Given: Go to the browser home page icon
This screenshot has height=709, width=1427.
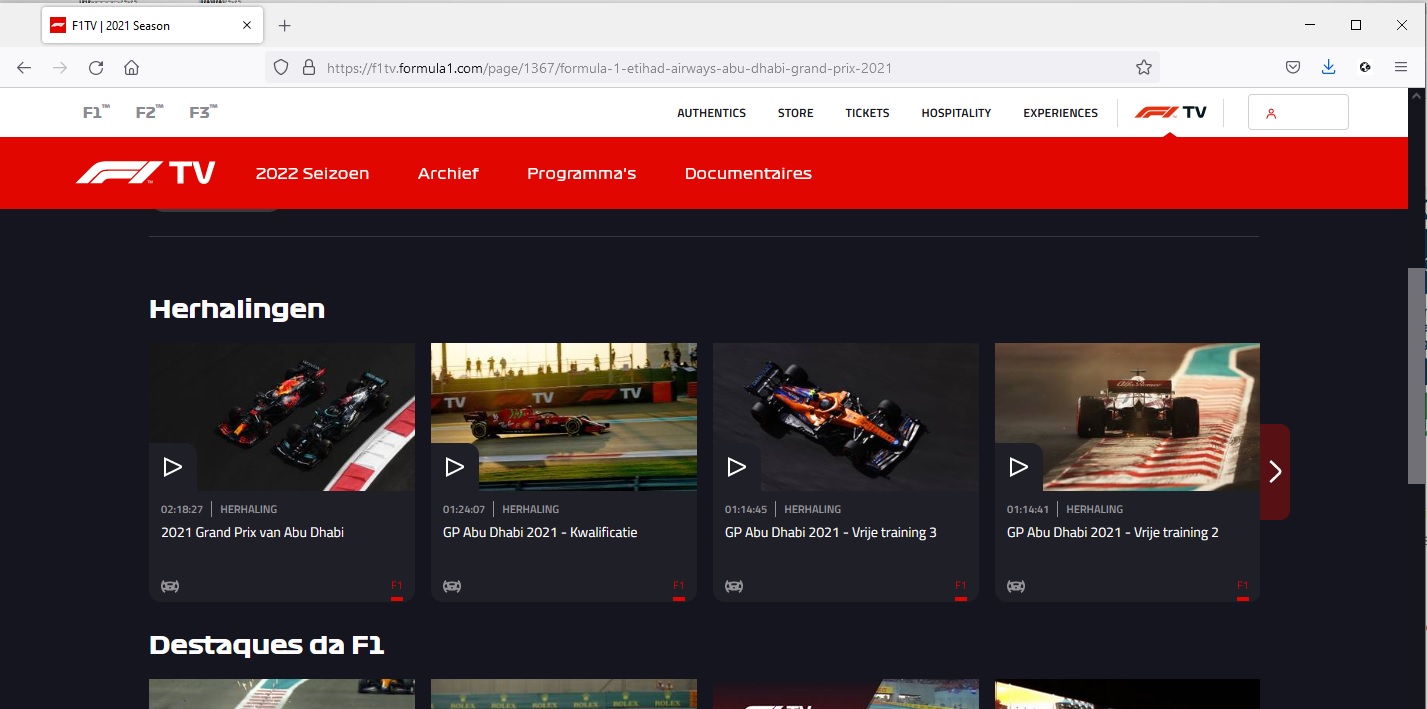Looking at the screenshot, I should (x=131, y=68).
